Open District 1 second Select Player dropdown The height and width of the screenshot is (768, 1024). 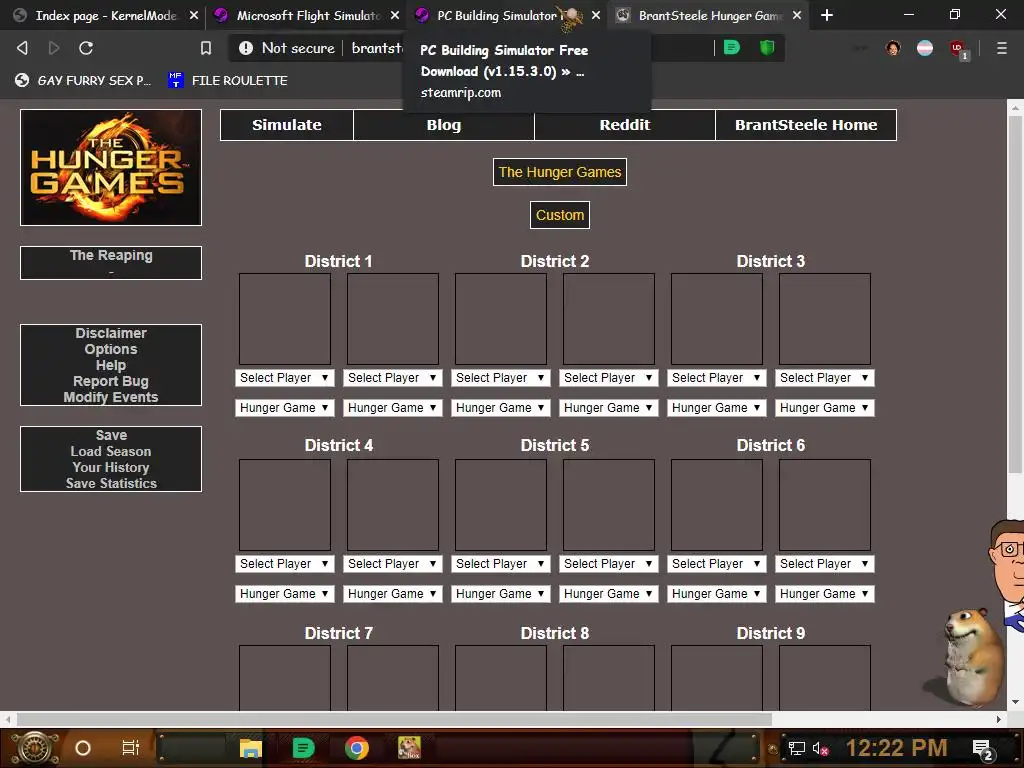[392, 377]
